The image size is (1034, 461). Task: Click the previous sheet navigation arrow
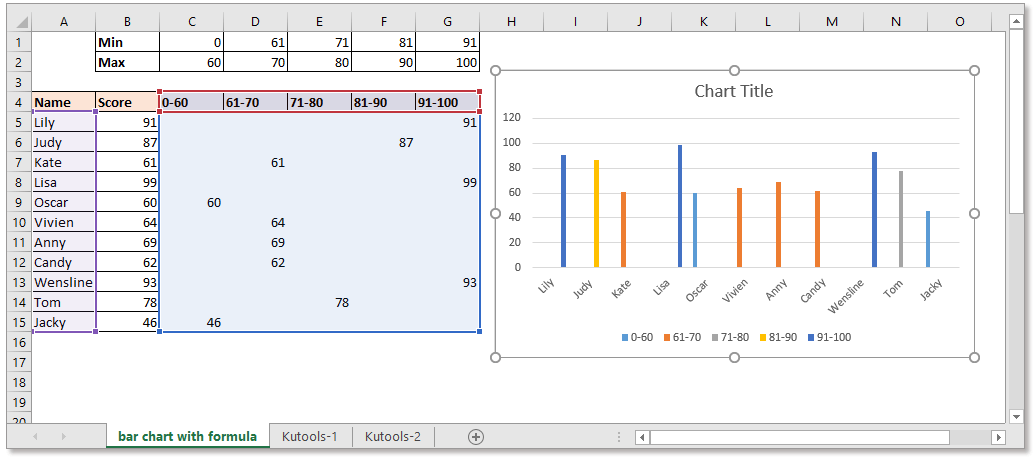[37, 437]
